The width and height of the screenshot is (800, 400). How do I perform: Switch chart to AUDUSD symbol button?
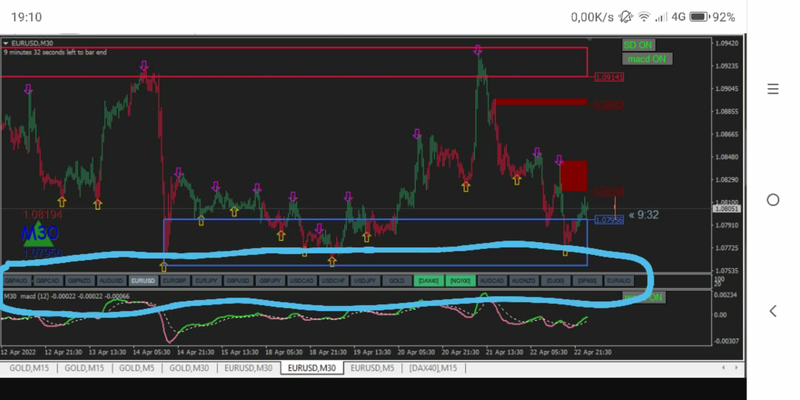(112, 281)
